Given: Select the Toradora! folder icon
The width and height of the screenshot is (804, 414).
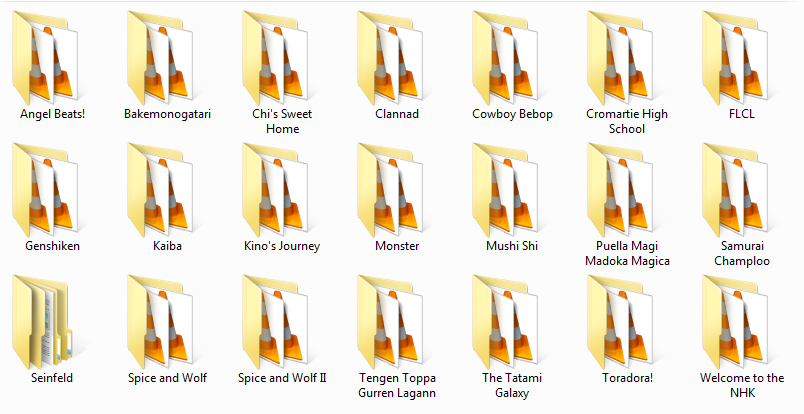Looking at the screenshot, I should (x=619, y=322).
